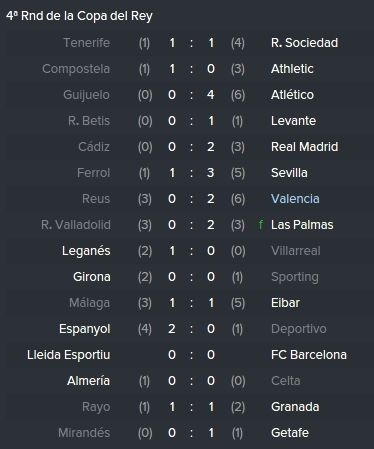This screenshot has height=449, width=374.
Task: Select the Tenerife team name
Action: click(87, 43)
